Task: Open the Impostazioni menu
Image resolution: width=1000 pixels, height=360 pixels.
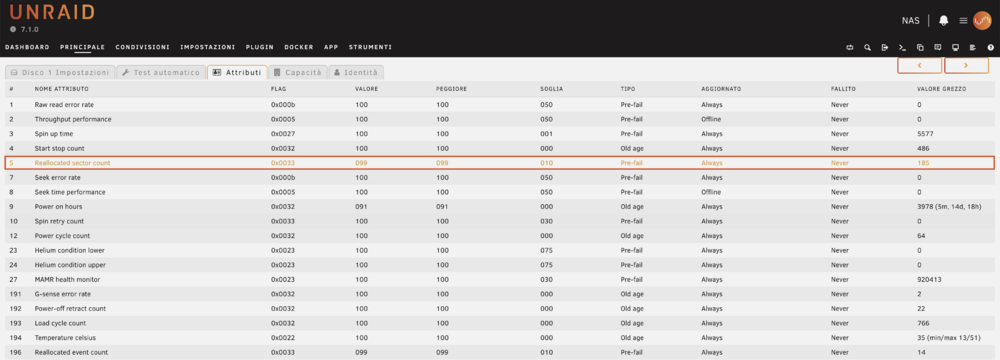Action: point(207,47)
